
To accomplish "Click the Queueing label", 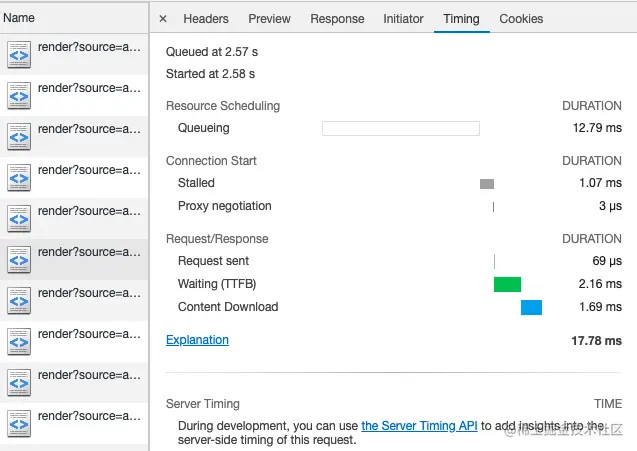I will (204, 128).
